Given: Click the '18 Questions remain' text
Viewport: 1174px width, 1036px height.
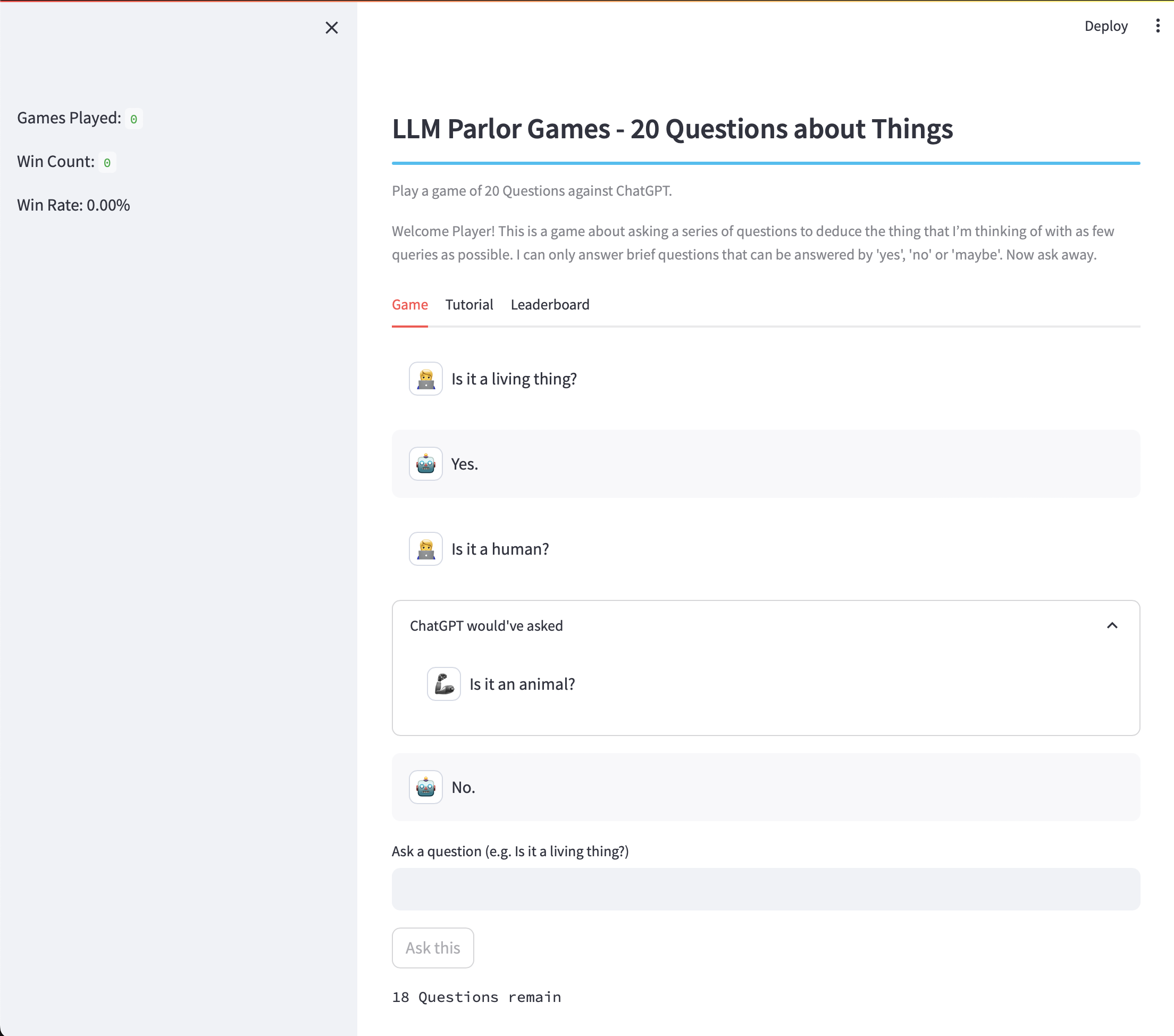Looking at the screenshot, I should tap(476, 997).
